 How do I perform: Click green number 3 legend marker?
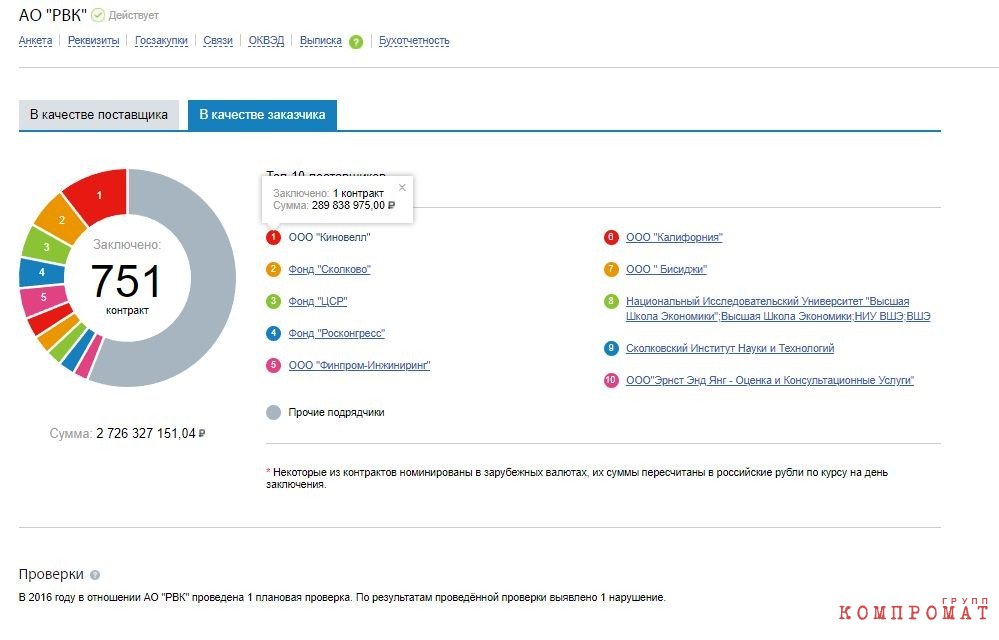[273, 301]
